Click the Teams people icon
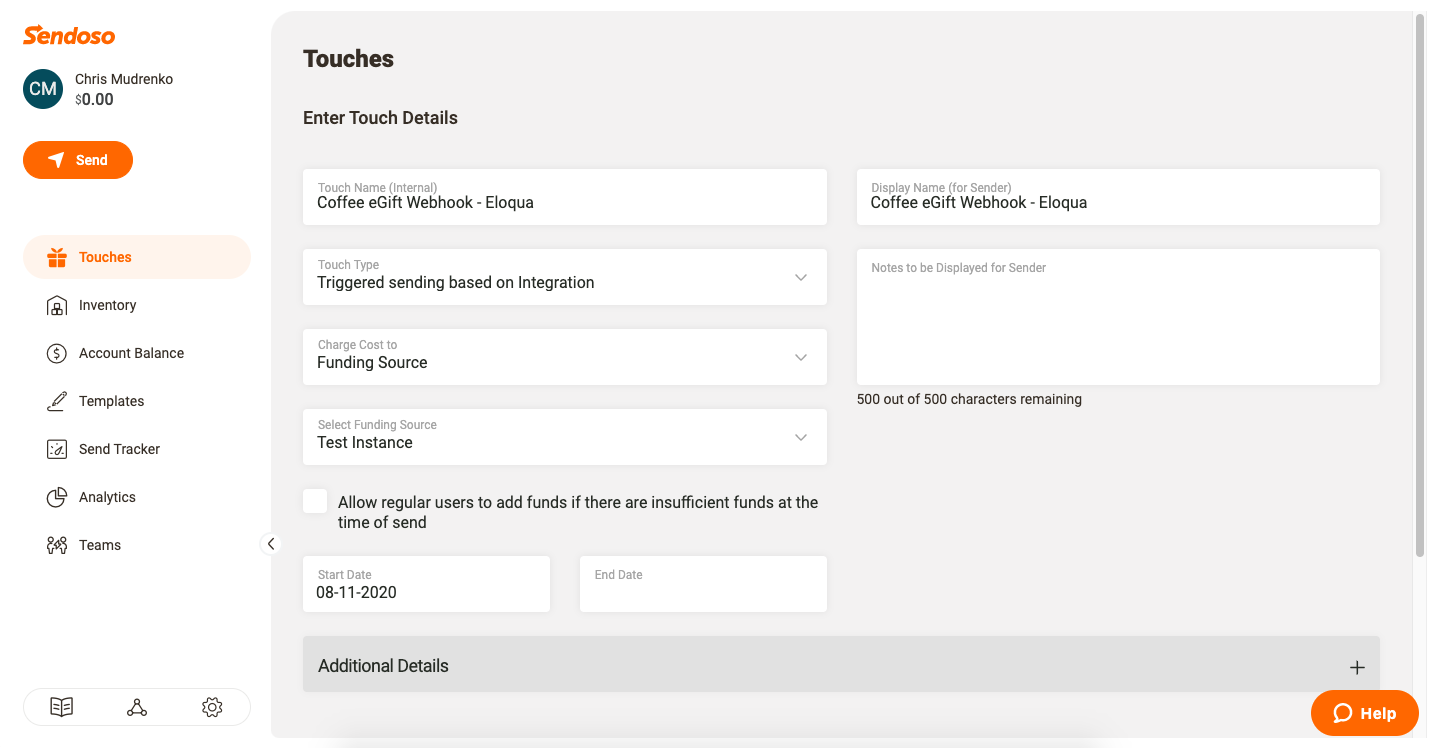This screenshot has height=748, width=1431. pyautogui.click(x=57, y=545)
